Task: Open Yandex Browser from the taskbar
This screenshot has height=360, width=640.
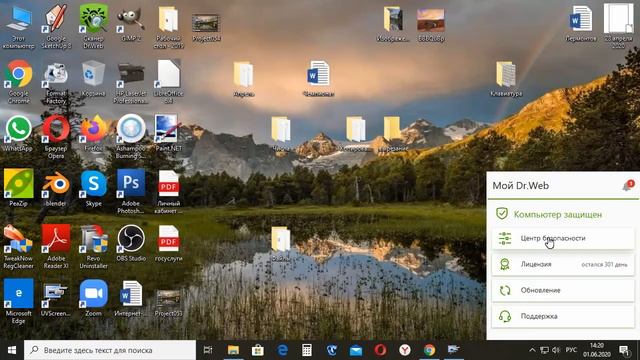Action: [x=404, y=350]
